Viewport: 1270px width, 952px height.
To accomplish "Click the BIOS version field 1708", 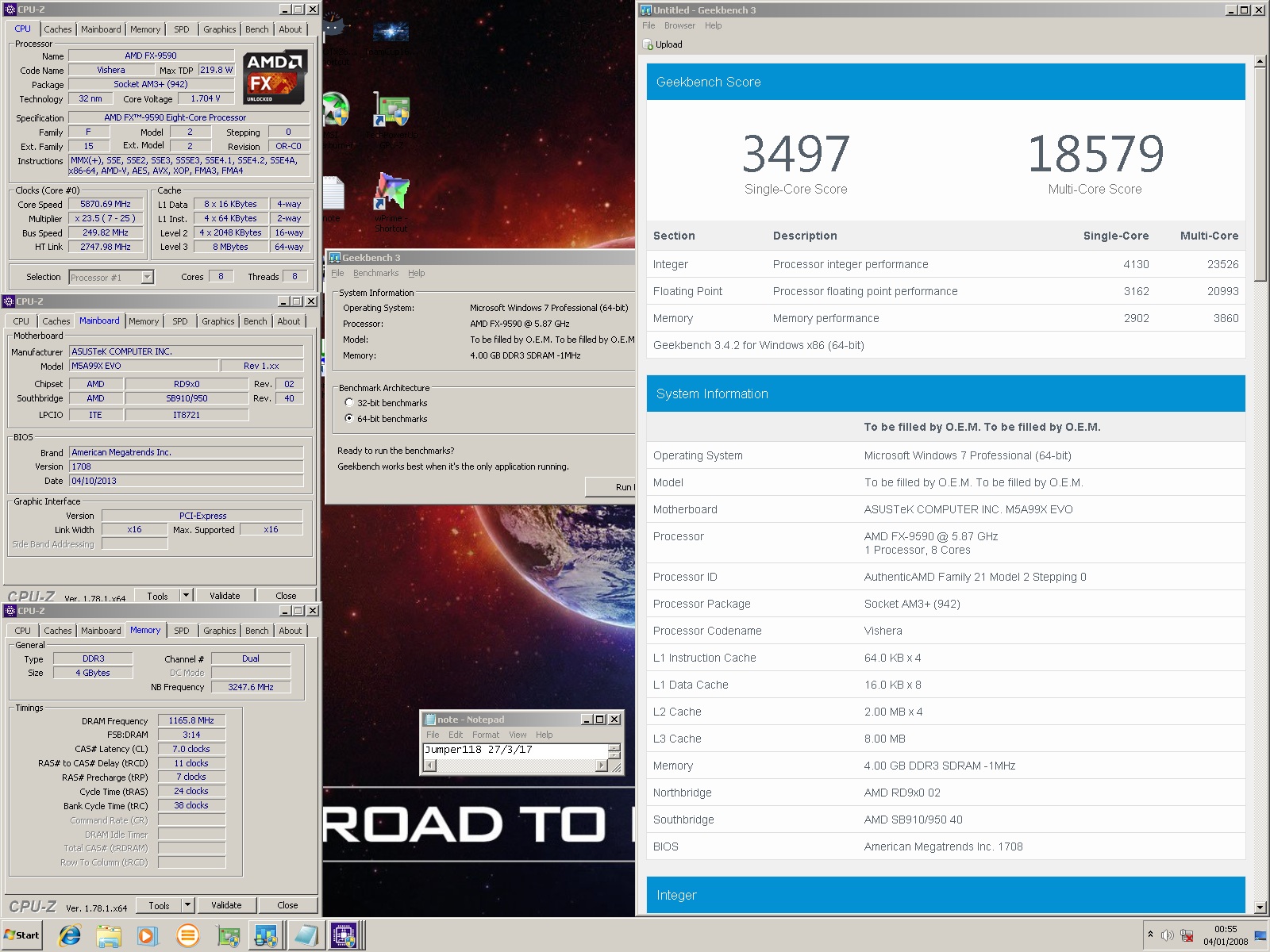I will point(186,466).
